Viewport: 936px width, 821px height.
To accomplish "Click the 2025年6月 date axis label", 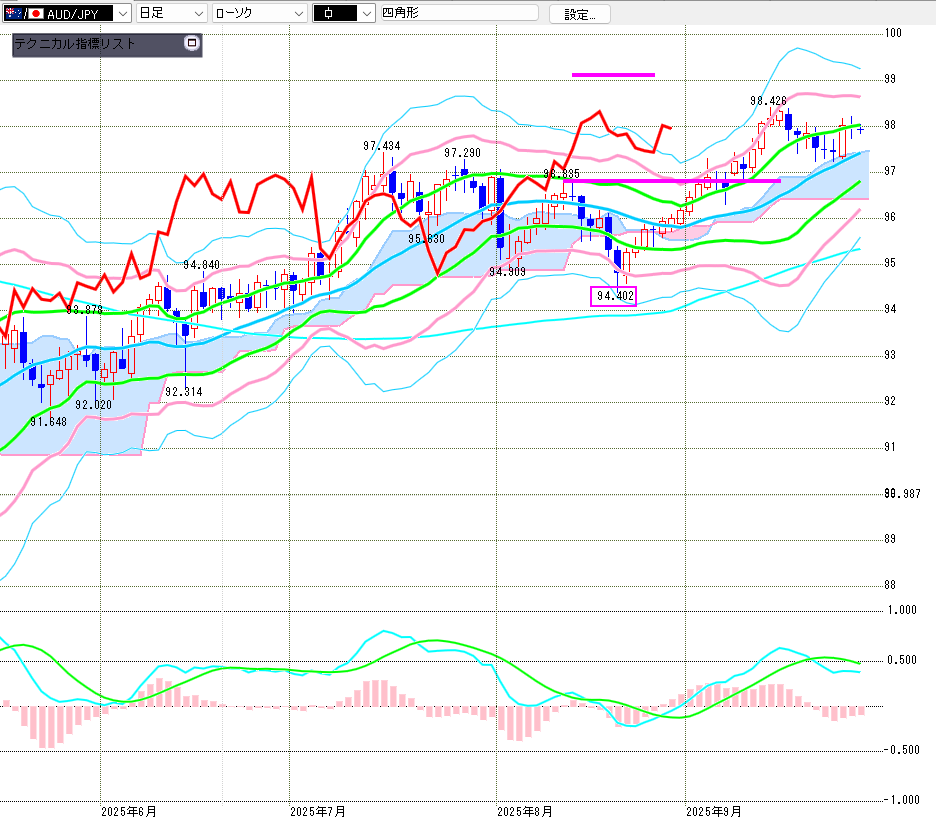I will coord(129,810).
